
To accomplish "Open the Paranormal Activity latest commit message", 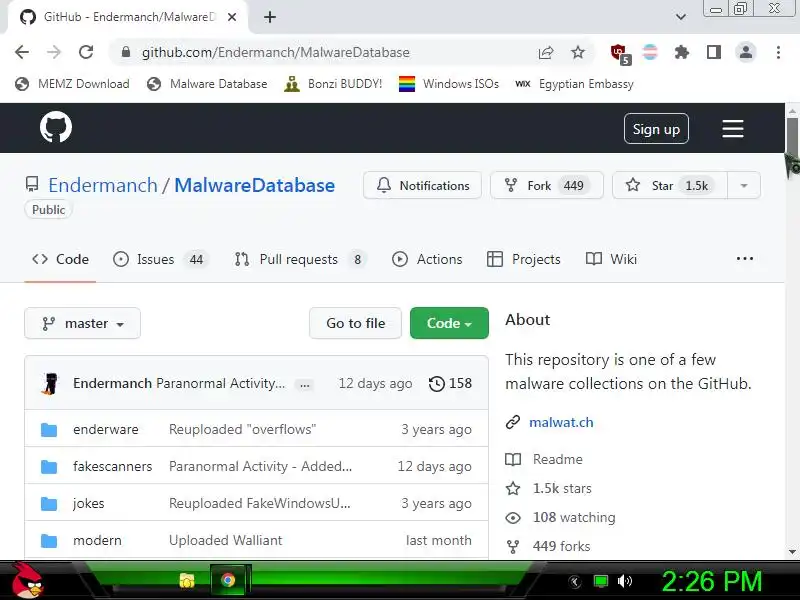I will point(220,383).
